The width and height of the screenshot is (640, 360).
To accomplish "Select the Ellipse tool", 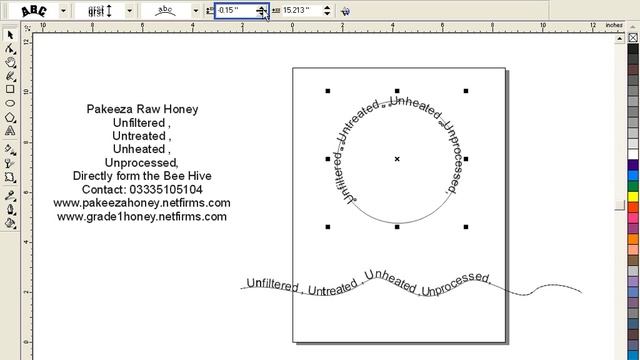I will click(x=10, y=103).
